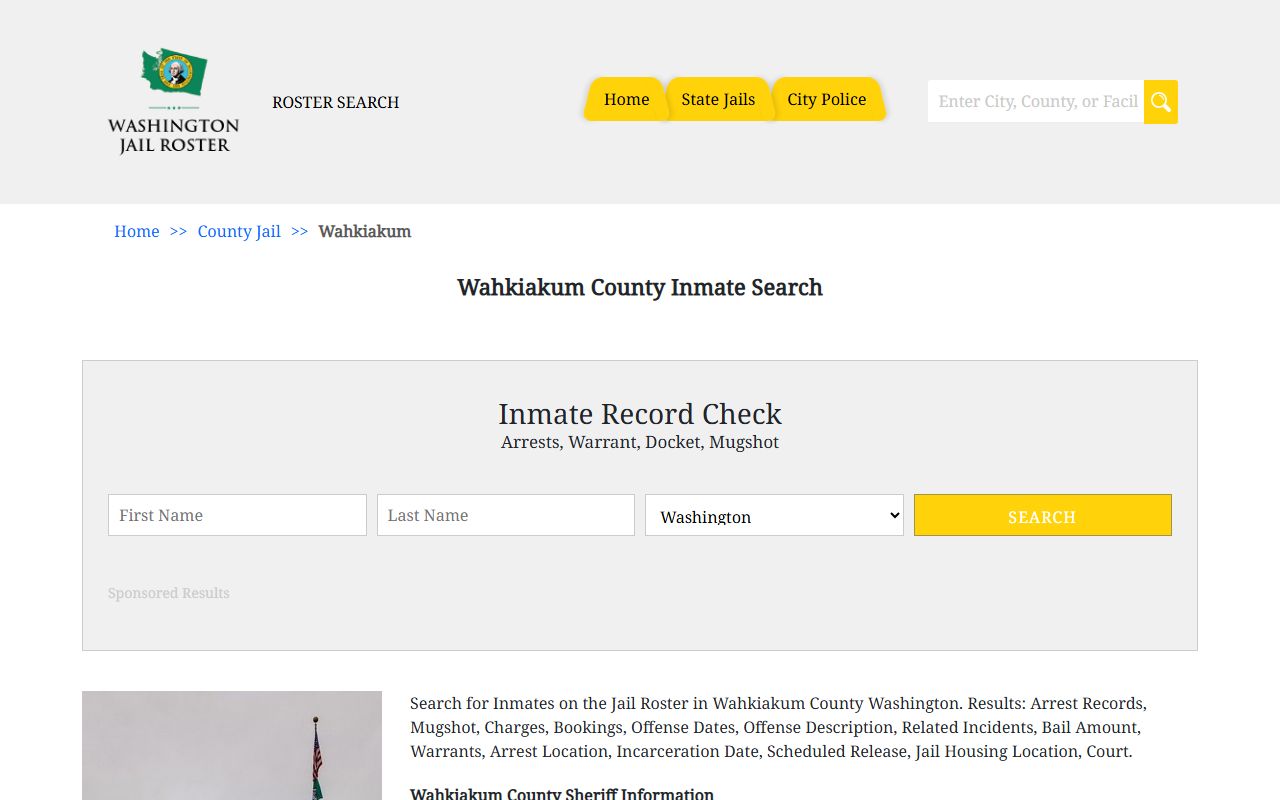
Task: Click the Sponsored Results label
Action: tap(169, 593)
